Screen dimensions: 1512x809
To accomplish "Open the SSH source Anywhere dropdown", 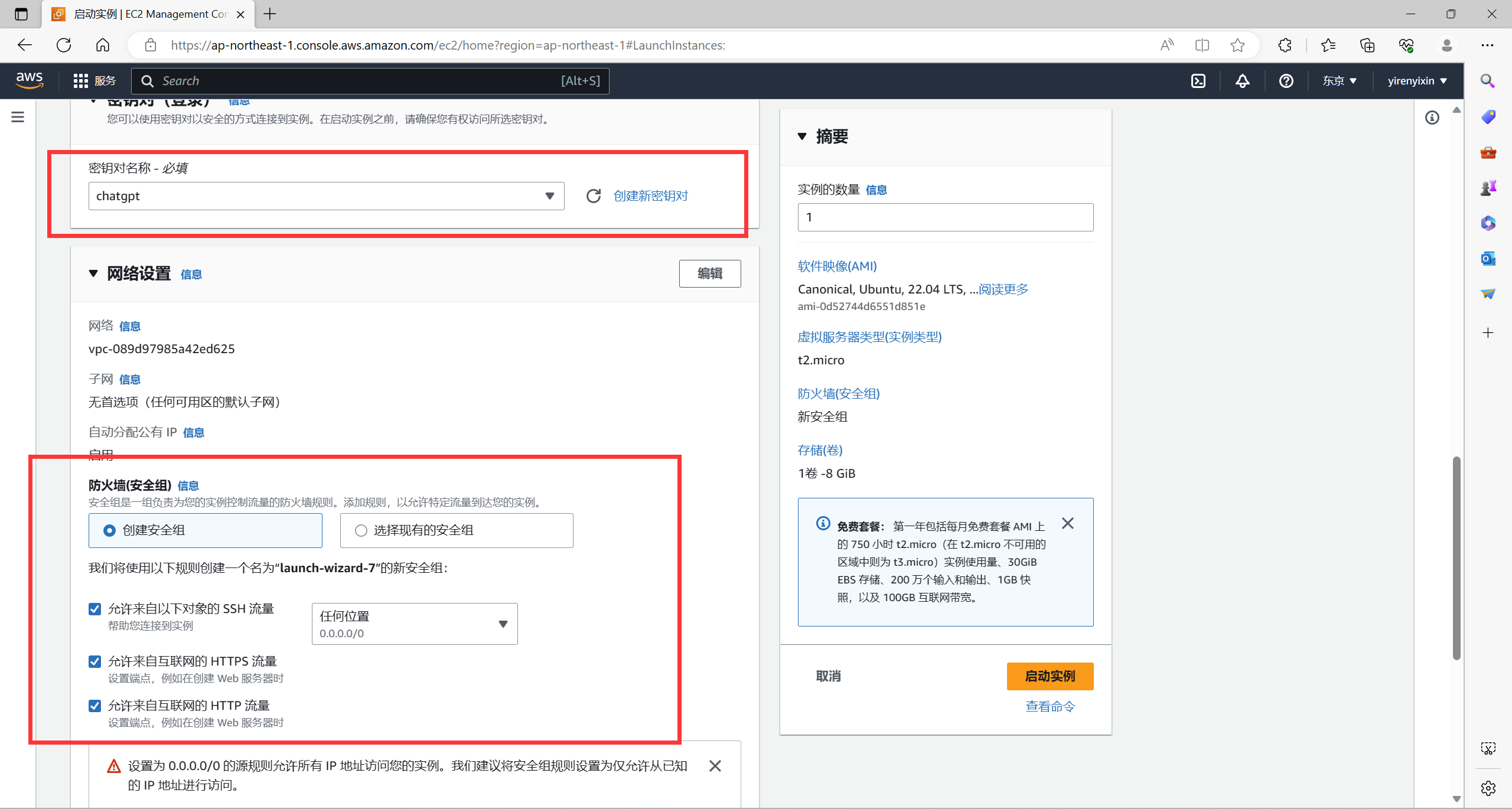I will (415, 624).
